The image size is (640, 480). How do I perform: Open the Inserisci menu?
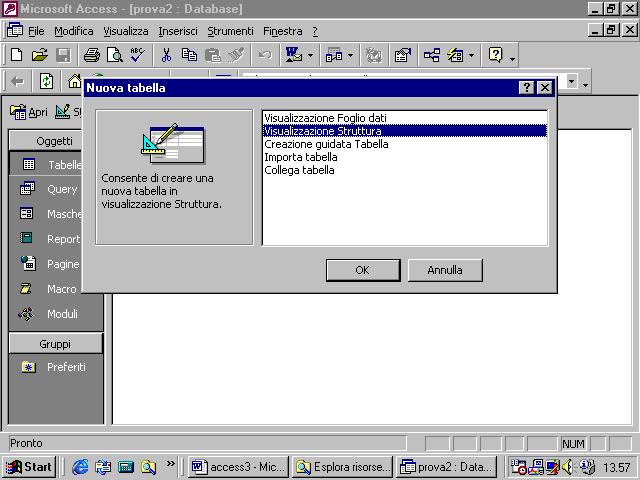pos(178,31)
